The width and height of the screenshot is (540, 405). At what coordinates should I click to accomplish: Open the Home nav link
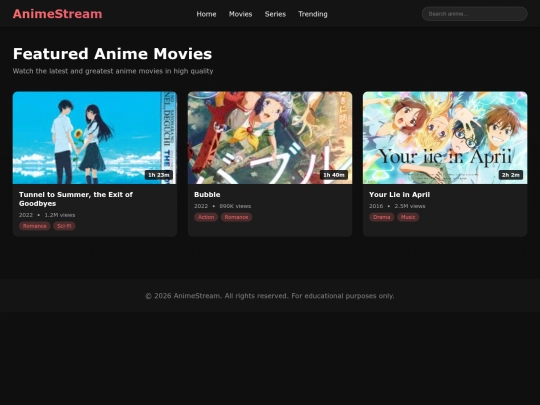coord(206,14)
